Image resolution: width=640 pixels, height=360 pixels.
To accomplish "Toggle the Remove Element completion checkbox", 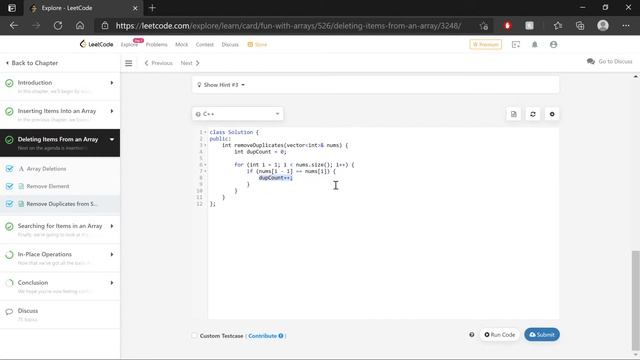I will (9, 186).
